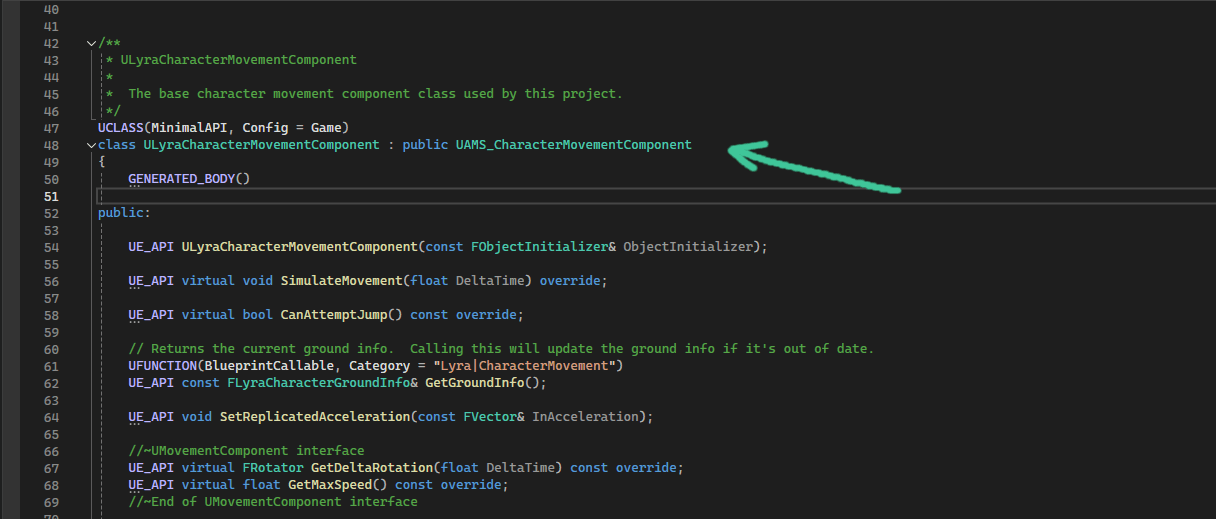Click ULyraCharacterMovementComponent in class declaration
Image resolution: width=1216 pixels, height=519 pixels.
261,145
